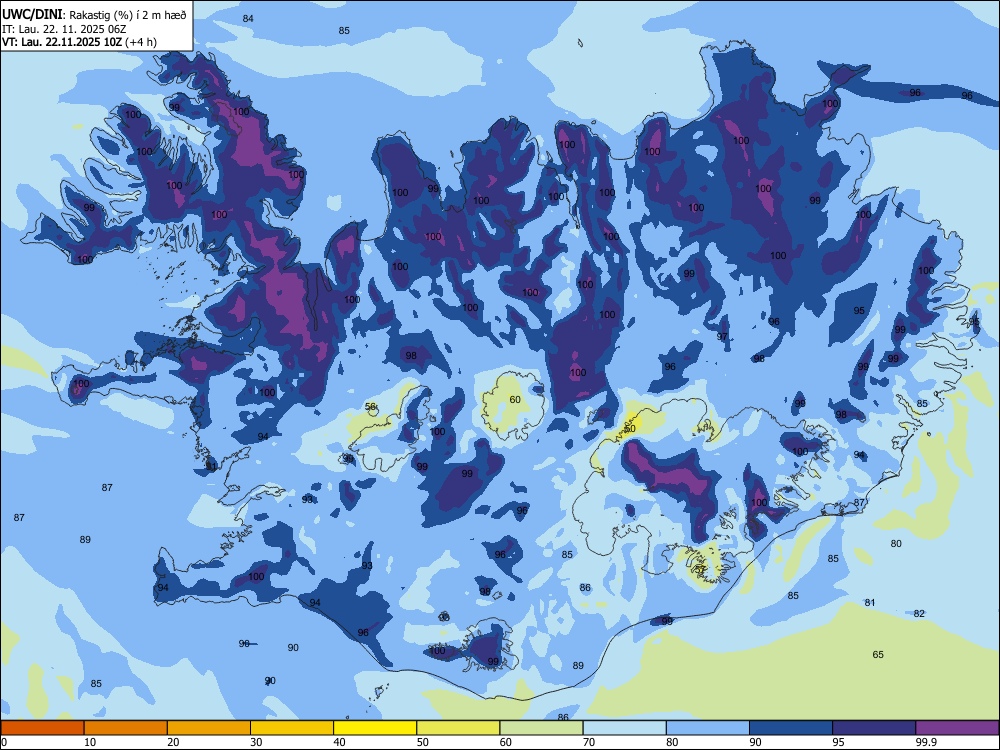Choose the amber 30–40 legend swatch

(292, 728)
